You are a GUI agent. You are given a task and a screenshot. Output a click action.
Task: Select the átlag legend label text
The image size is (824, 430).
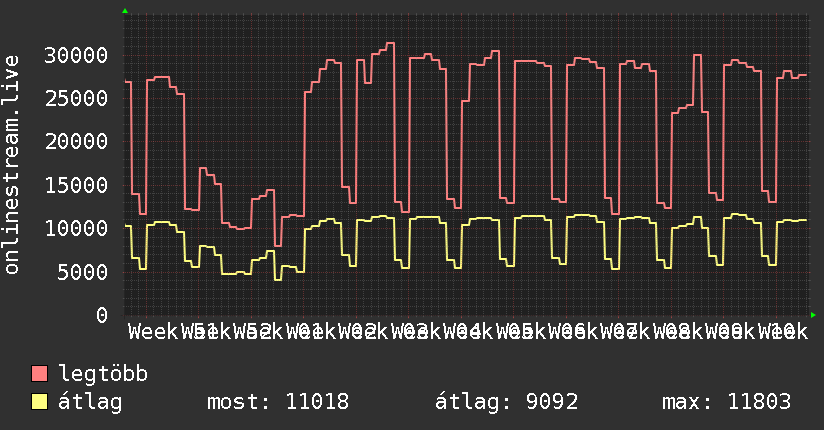pos(90,402)
